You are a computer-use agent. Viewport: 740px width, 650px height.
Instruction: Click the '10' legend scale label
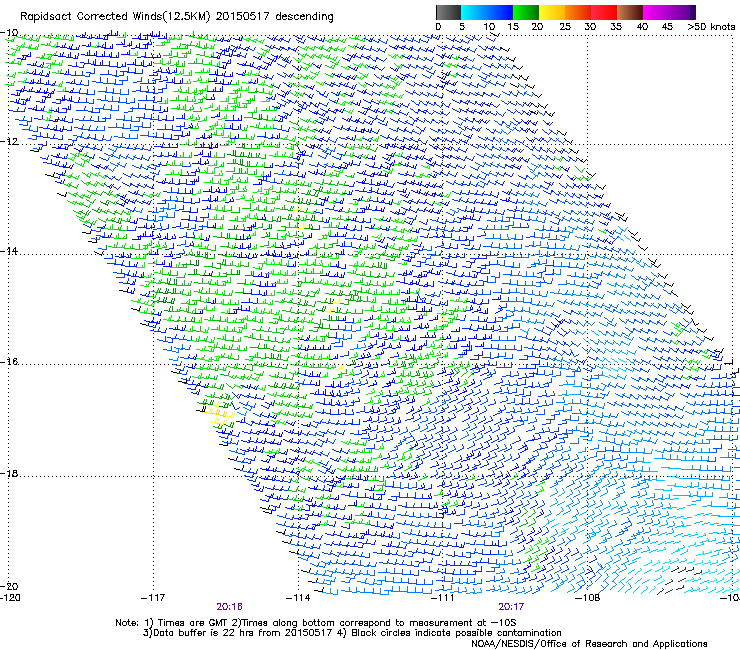click(489, 27)
